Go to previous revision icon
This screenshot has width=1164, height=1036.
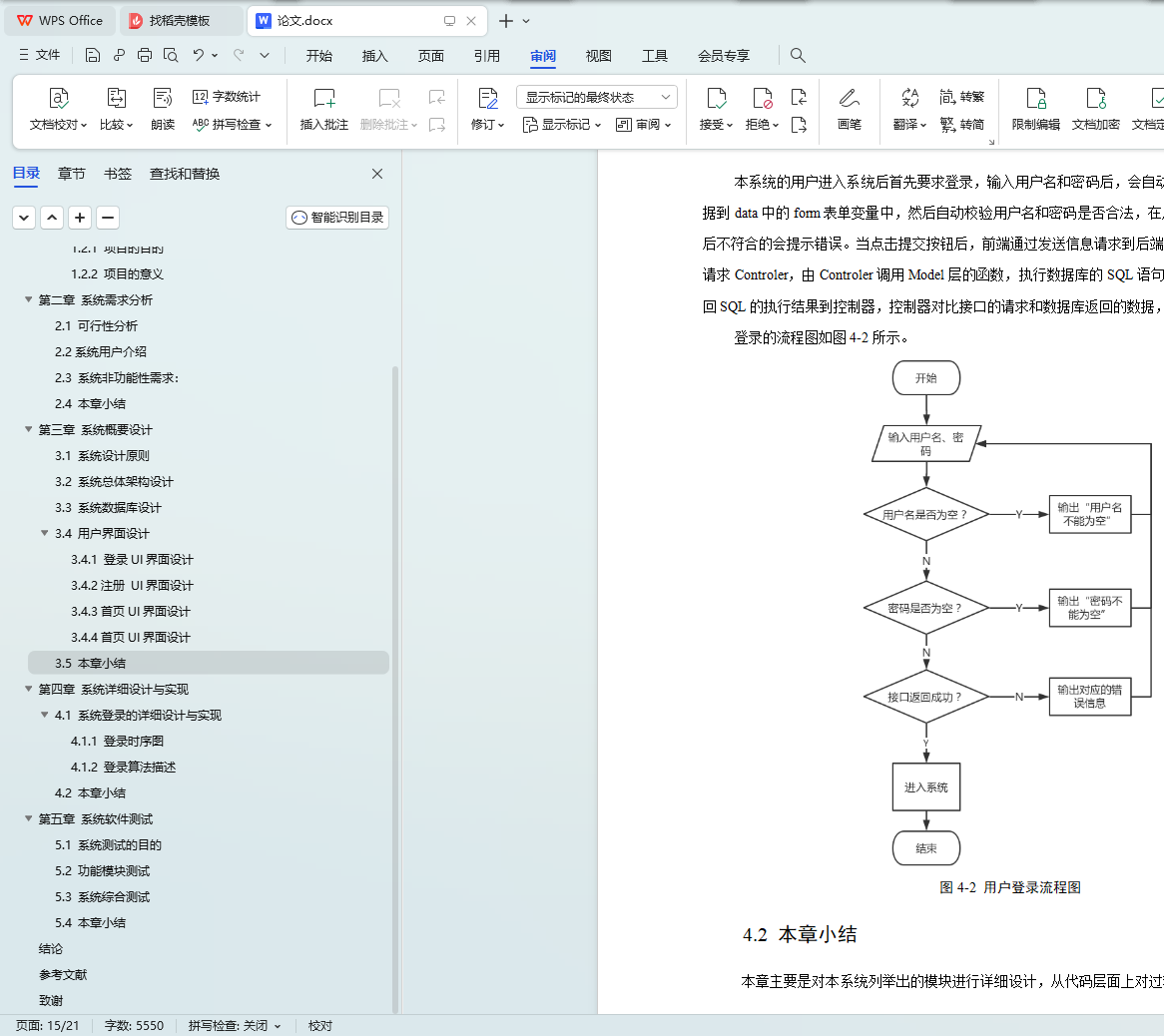coord(799,97)
